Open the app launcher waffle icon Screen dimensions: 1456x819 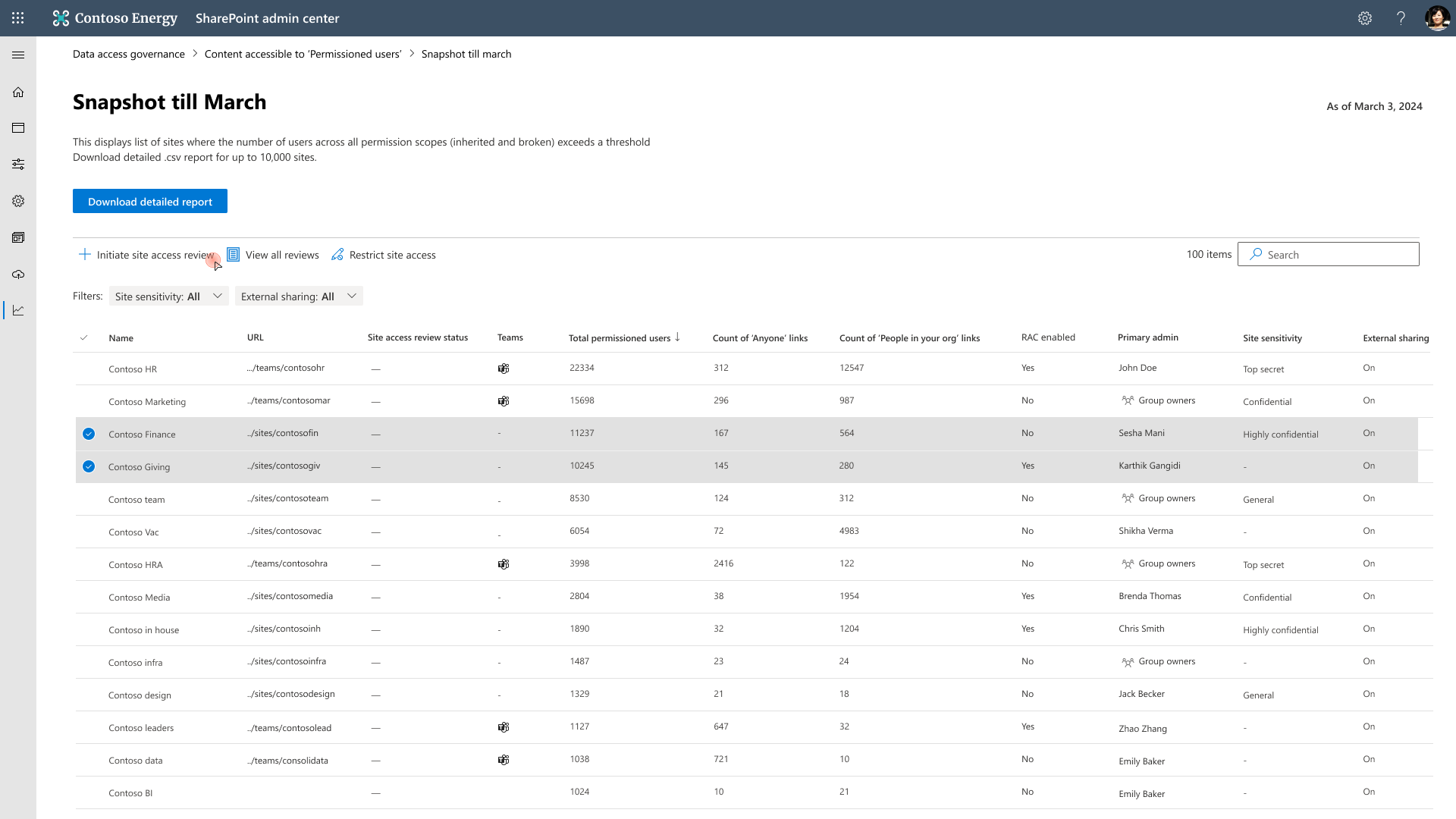18,18
